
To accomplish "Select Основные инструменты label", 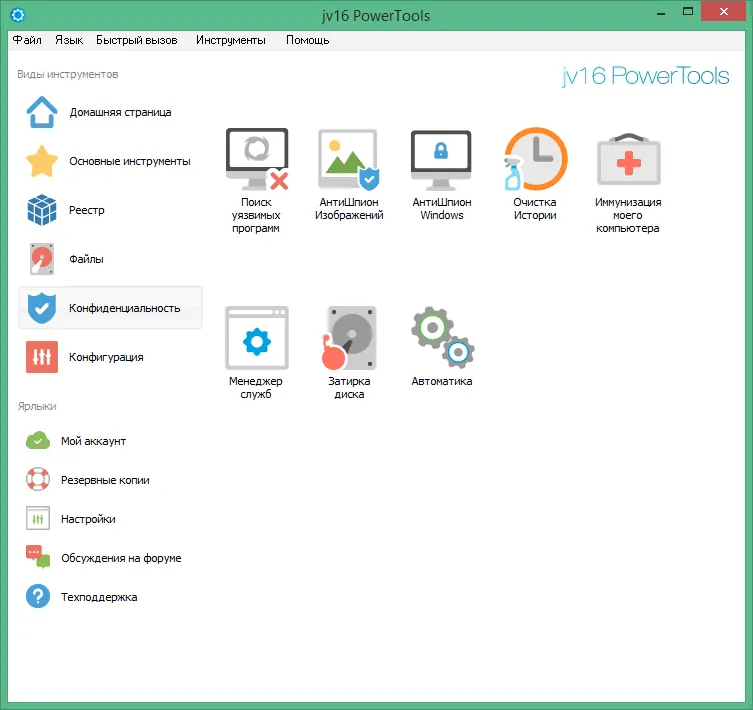I will pyautogui.click(x=130, y=161).
